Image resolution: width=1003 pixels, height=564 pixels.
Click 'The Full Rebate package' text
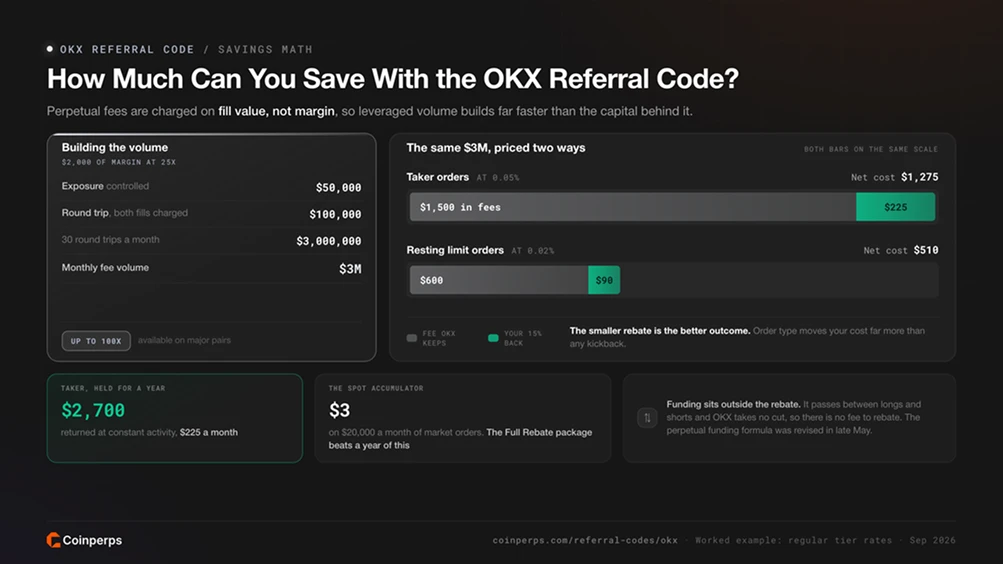tap(539, 432)
